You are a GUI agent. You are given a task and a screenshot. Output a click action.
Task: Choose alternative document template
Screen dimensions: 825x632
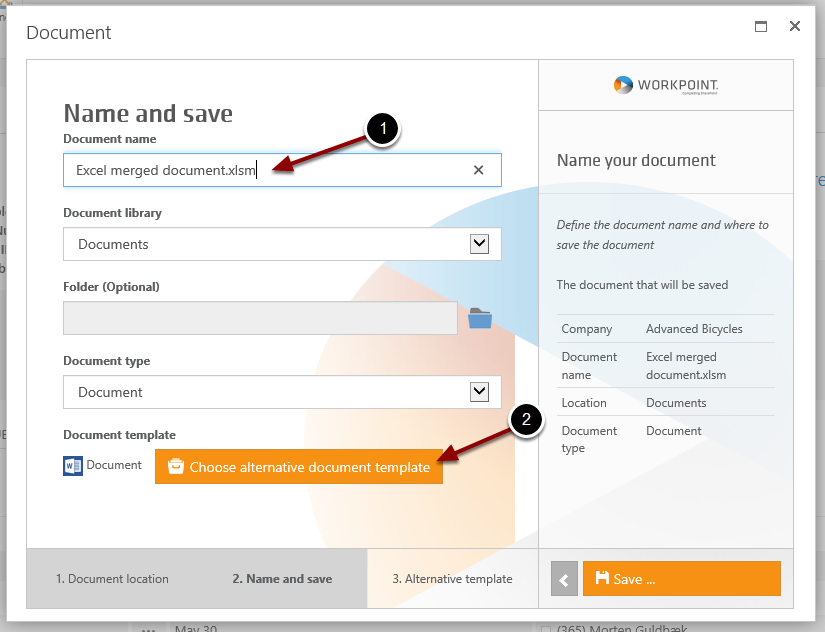(299, 467)
